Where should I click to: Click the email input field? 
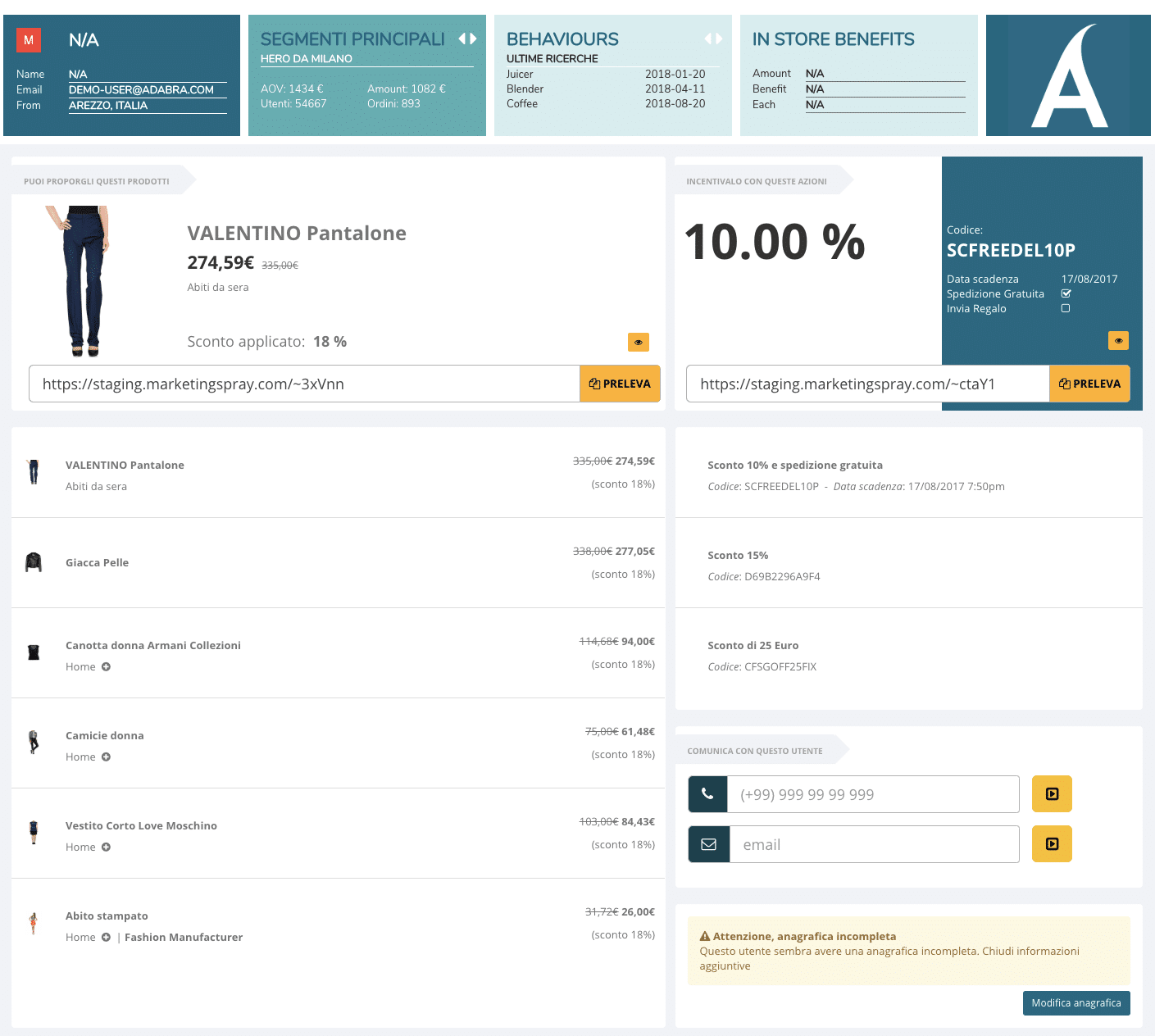(874, 844)
